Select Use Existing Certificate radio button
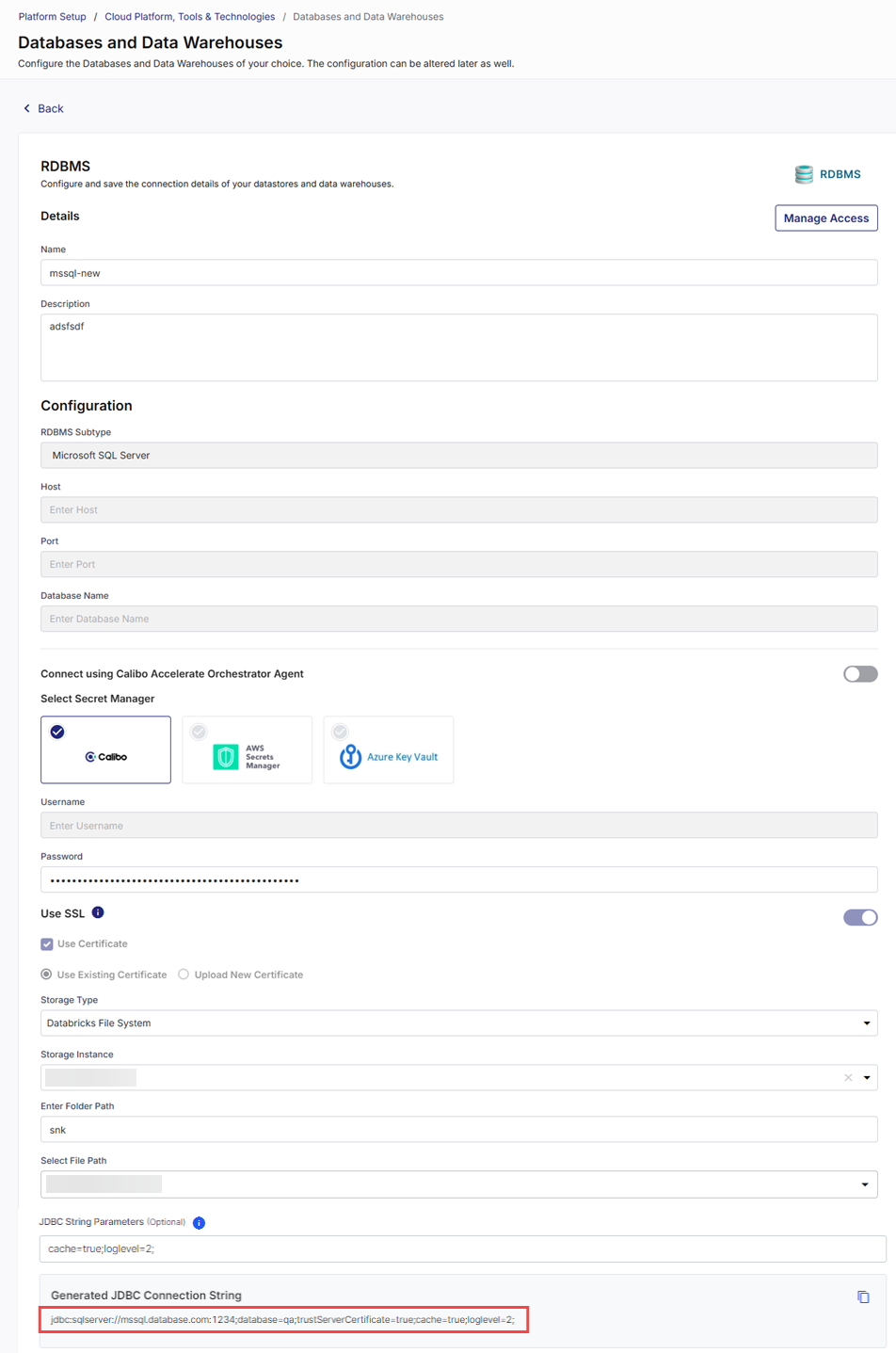 (46, 974)
